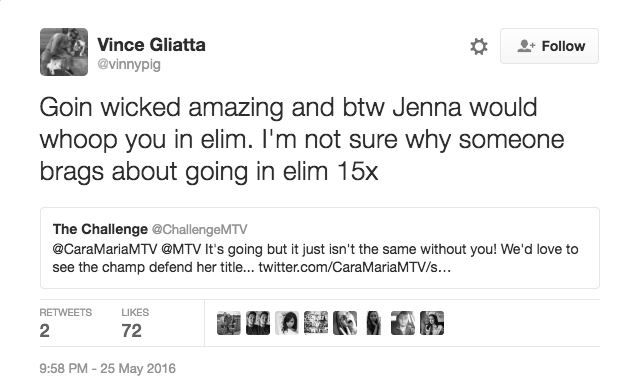Image resolution: width=639 pixels, height=389 pixels.
Task: Open The Challenge quoted tweet author
Action: click(x=100, y=229)
